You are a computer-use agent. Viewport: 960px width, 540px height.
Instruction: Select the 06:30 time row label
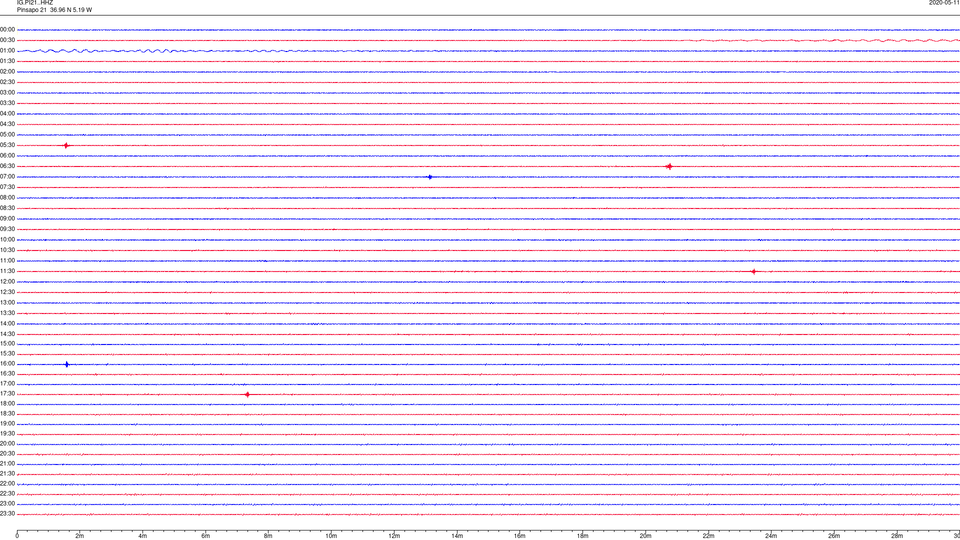click(x=8, y=166)
